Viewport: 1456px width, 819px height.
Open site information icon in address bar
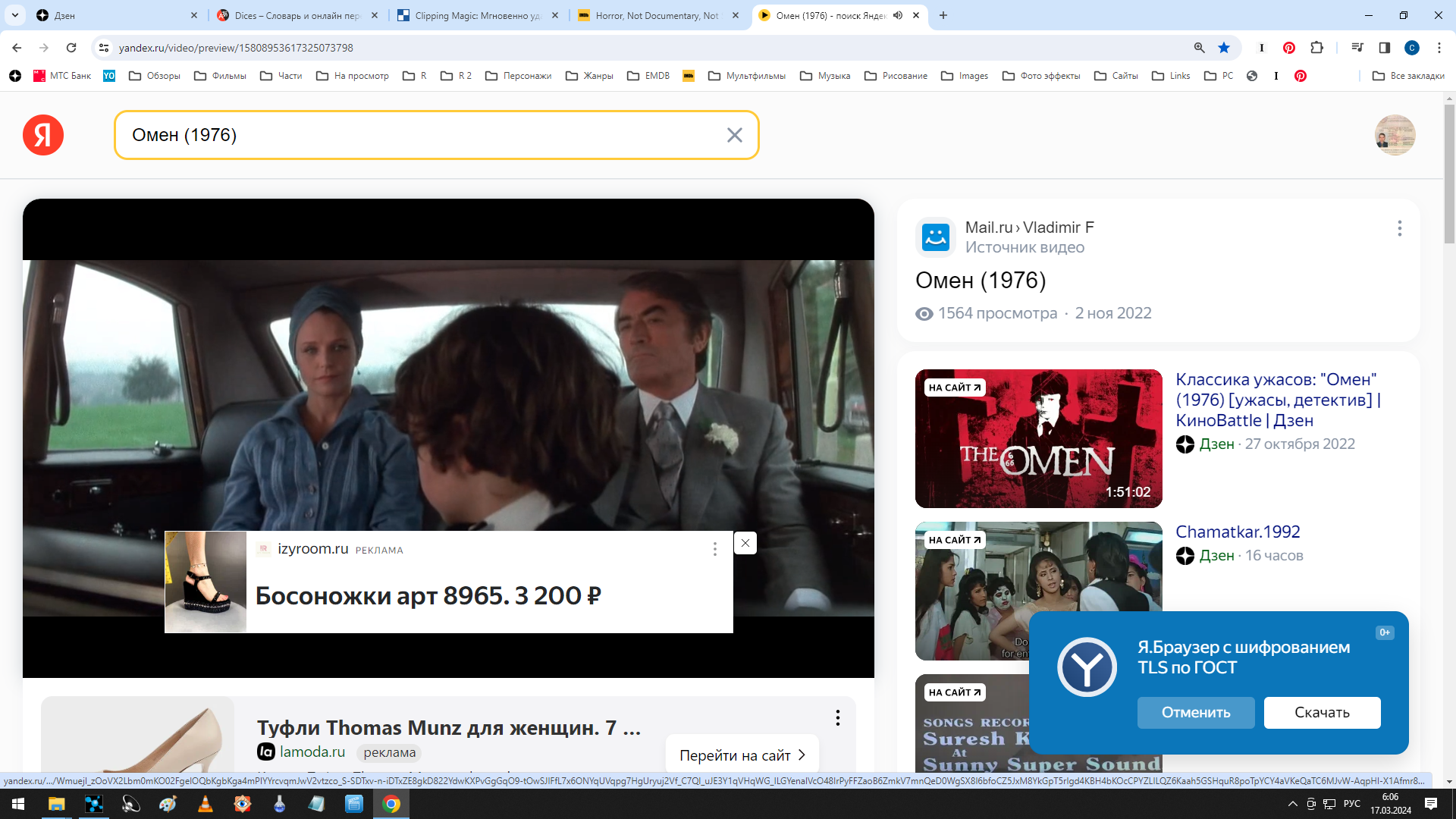point(104,48)
